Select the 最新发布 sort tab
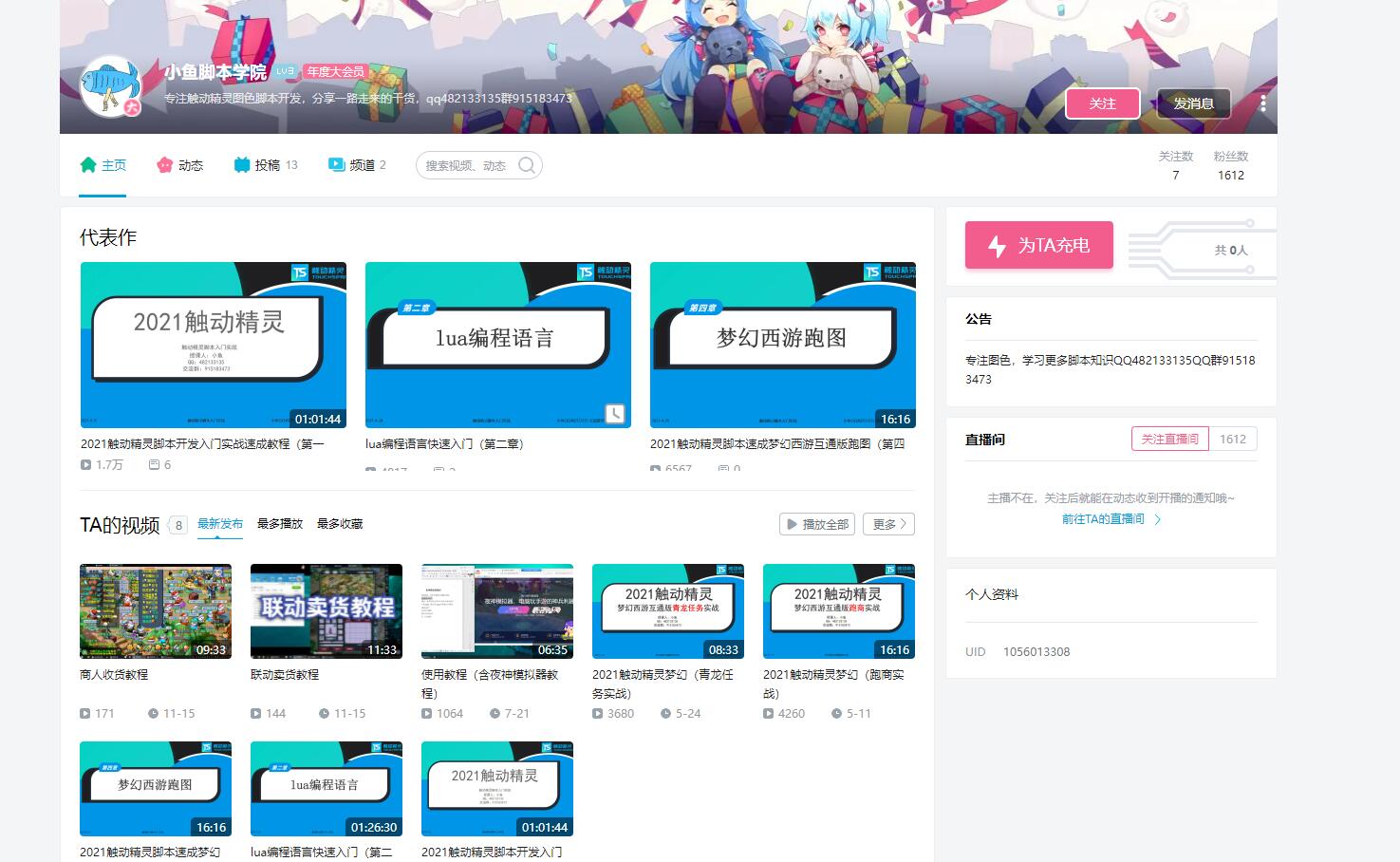The image size is (1400, 862). click(x=220, y=524)
